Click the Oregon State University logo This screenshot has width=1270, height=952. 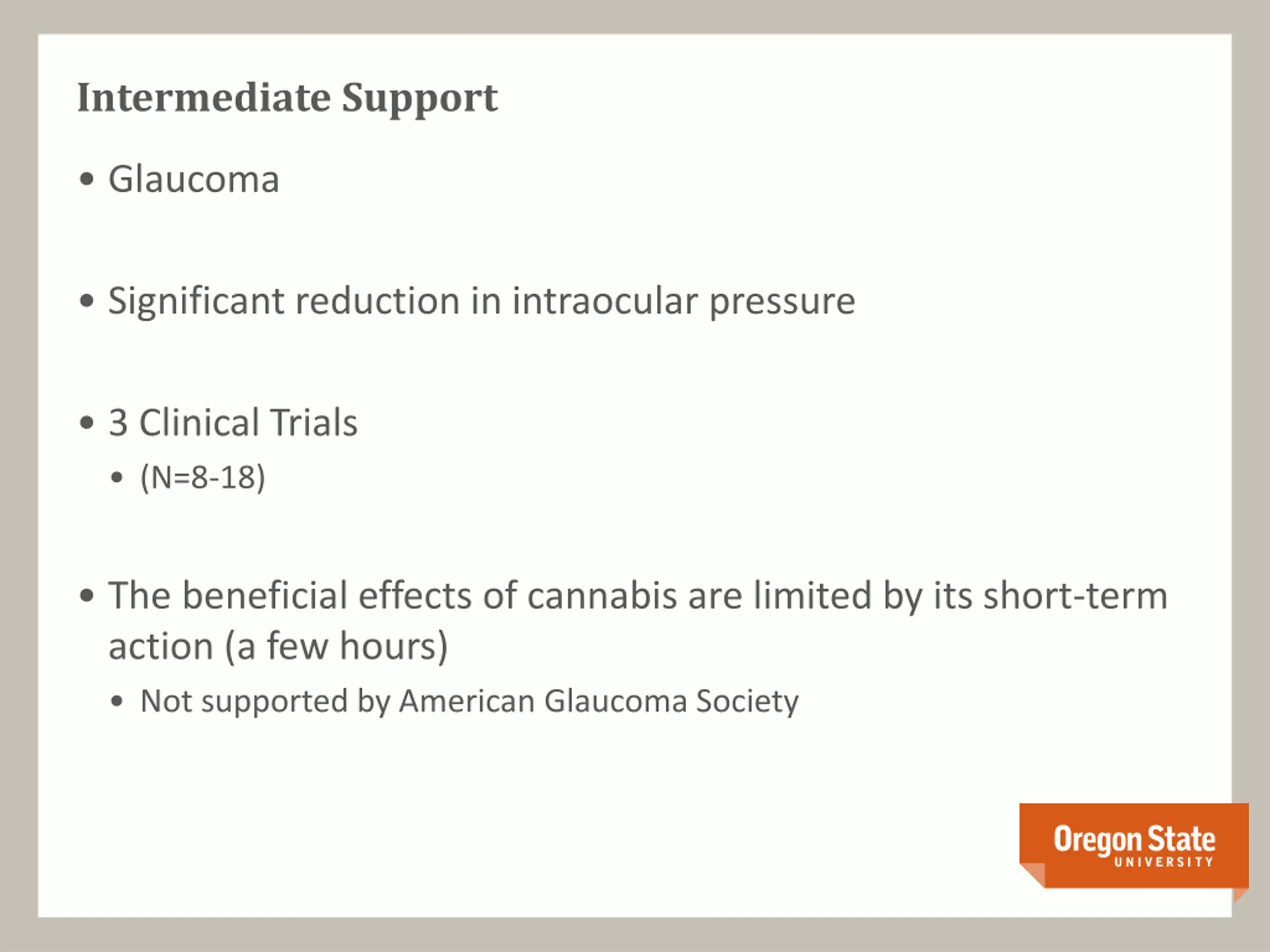1134,847
